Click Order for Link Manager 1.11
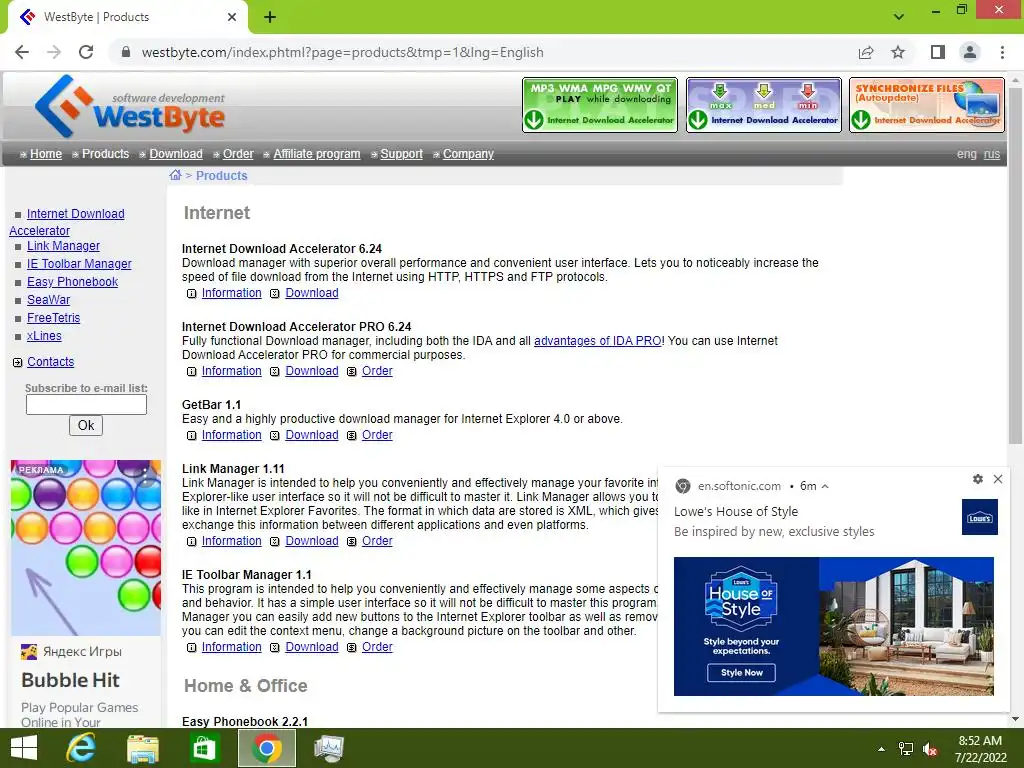This screenshot has height=768, width=1024. click(377, 541)
